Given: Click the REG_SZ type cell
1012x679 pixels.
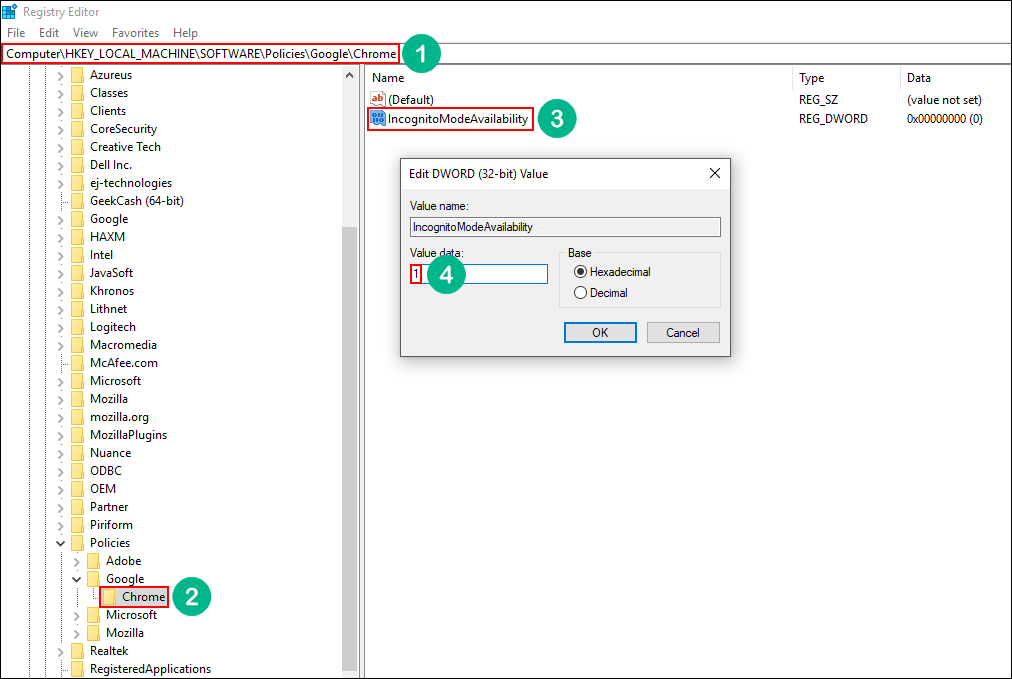Looking at the screenshot, I should pyautogui.click(x=818, y=99).
